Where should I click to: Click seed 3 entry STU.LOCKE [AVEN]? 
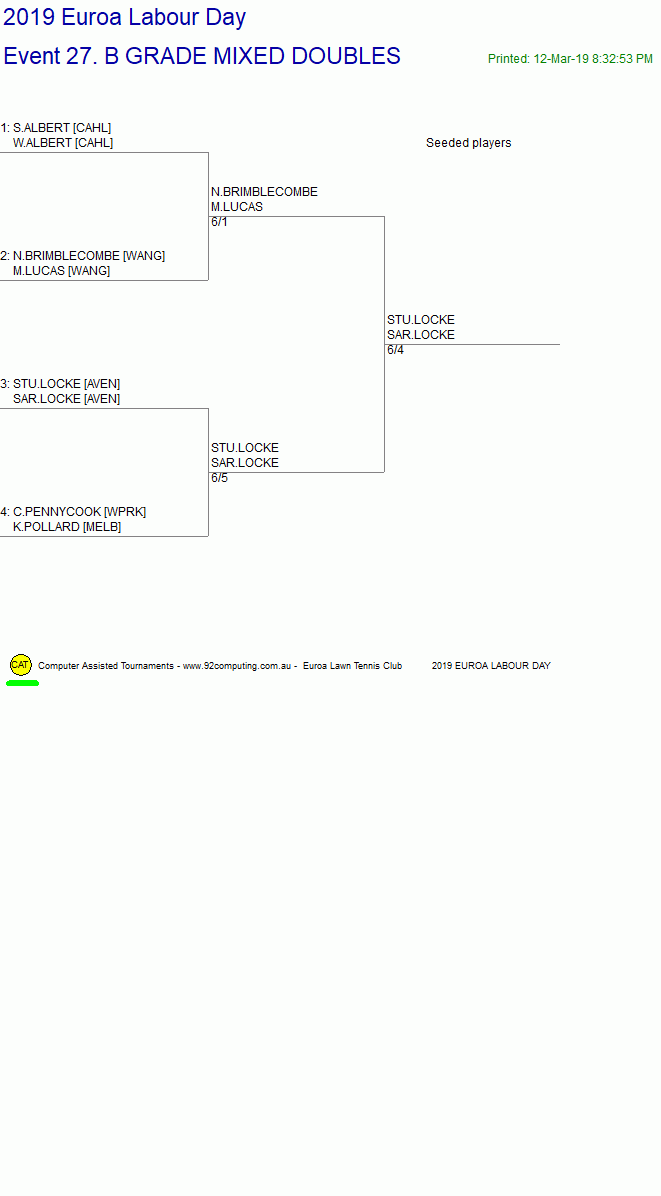(61, 384)
